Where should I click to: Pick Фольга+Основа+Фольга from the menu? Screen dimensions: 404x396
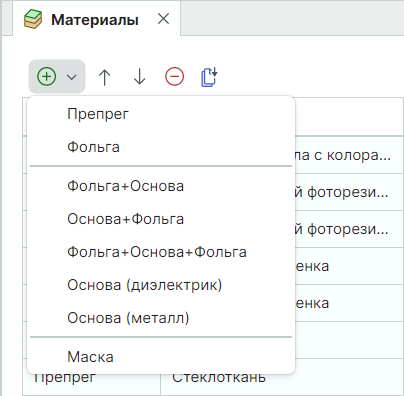pyautogui.click(x=161, y=252)
